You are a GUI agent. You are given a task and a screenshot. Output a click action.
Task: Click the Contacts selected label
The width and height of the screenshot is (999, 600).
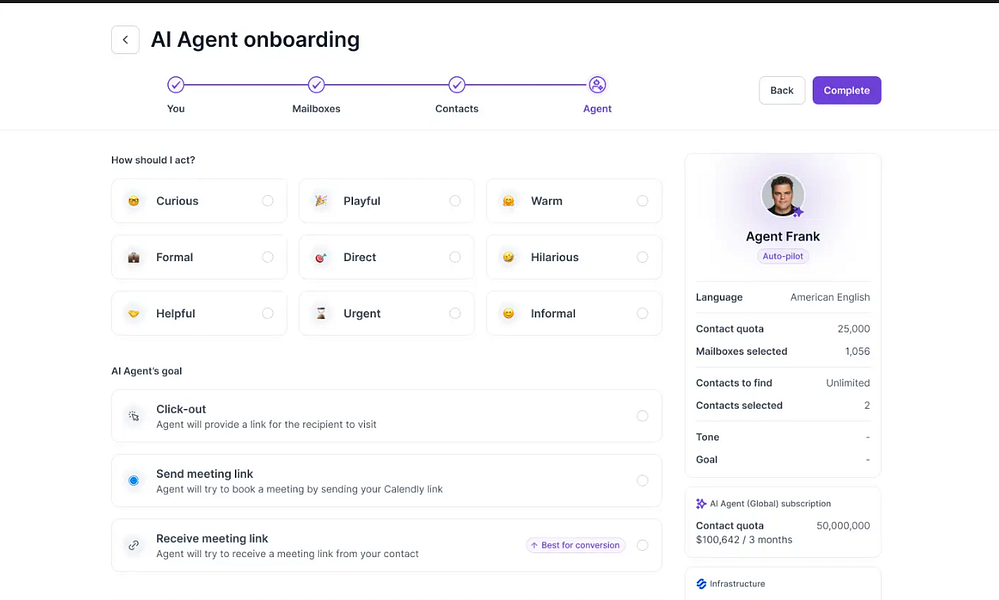click(739, 406)
